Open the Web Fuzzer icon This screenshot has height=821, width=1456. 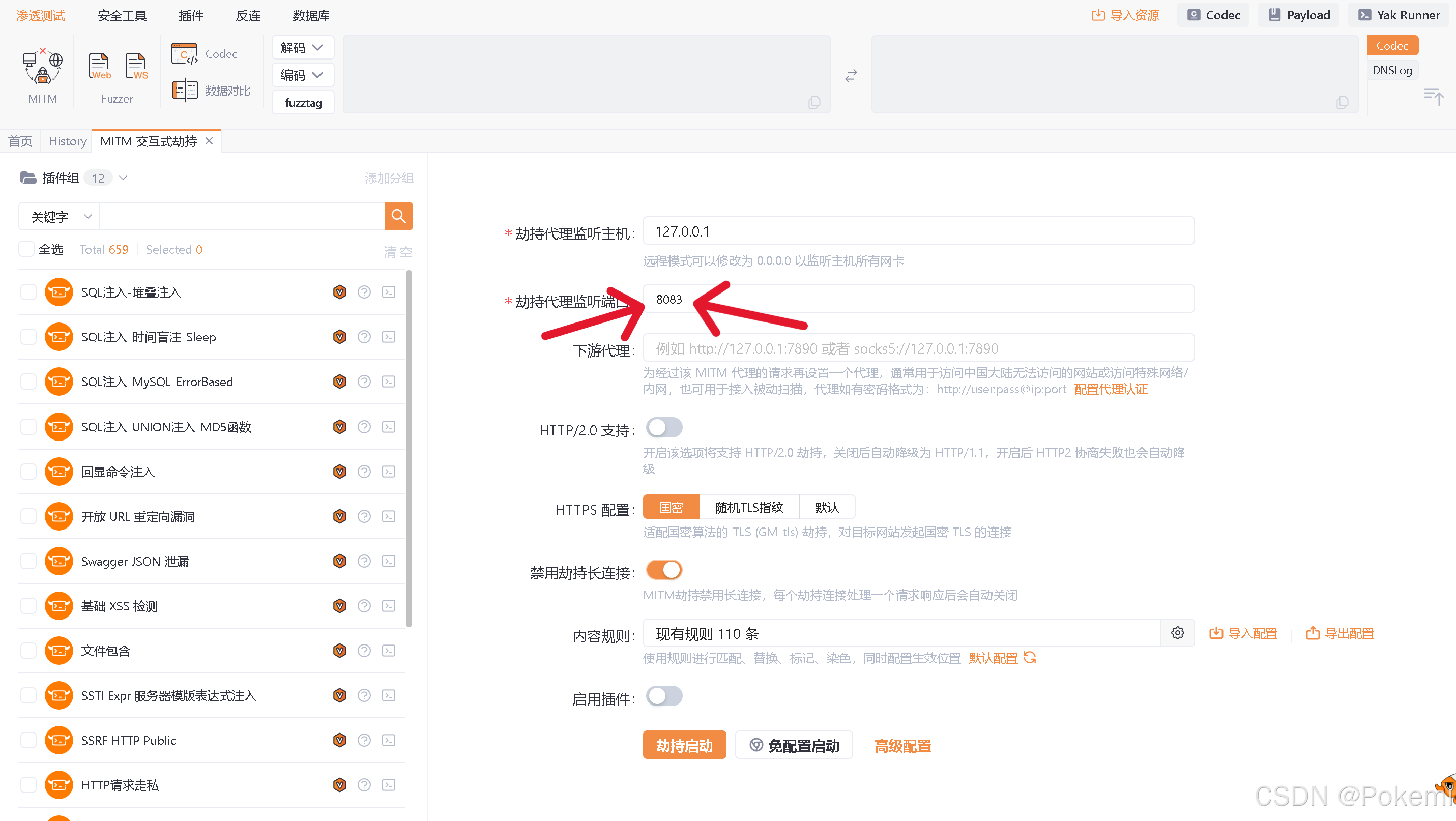point(100,67)
